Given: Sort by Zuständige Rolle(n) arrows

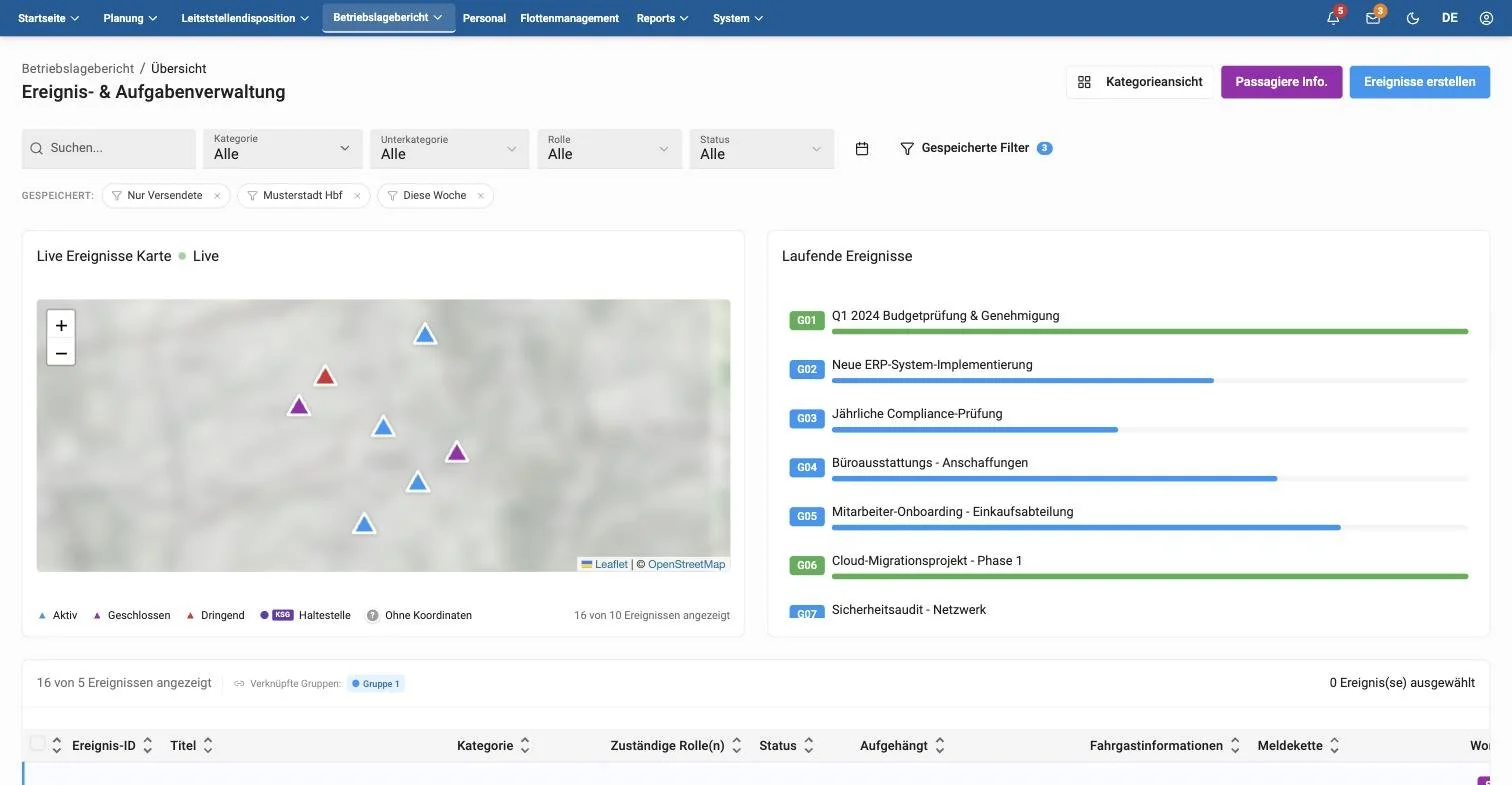Looking at the screenshot, I should pyautogui.click(x=737, y=746).
